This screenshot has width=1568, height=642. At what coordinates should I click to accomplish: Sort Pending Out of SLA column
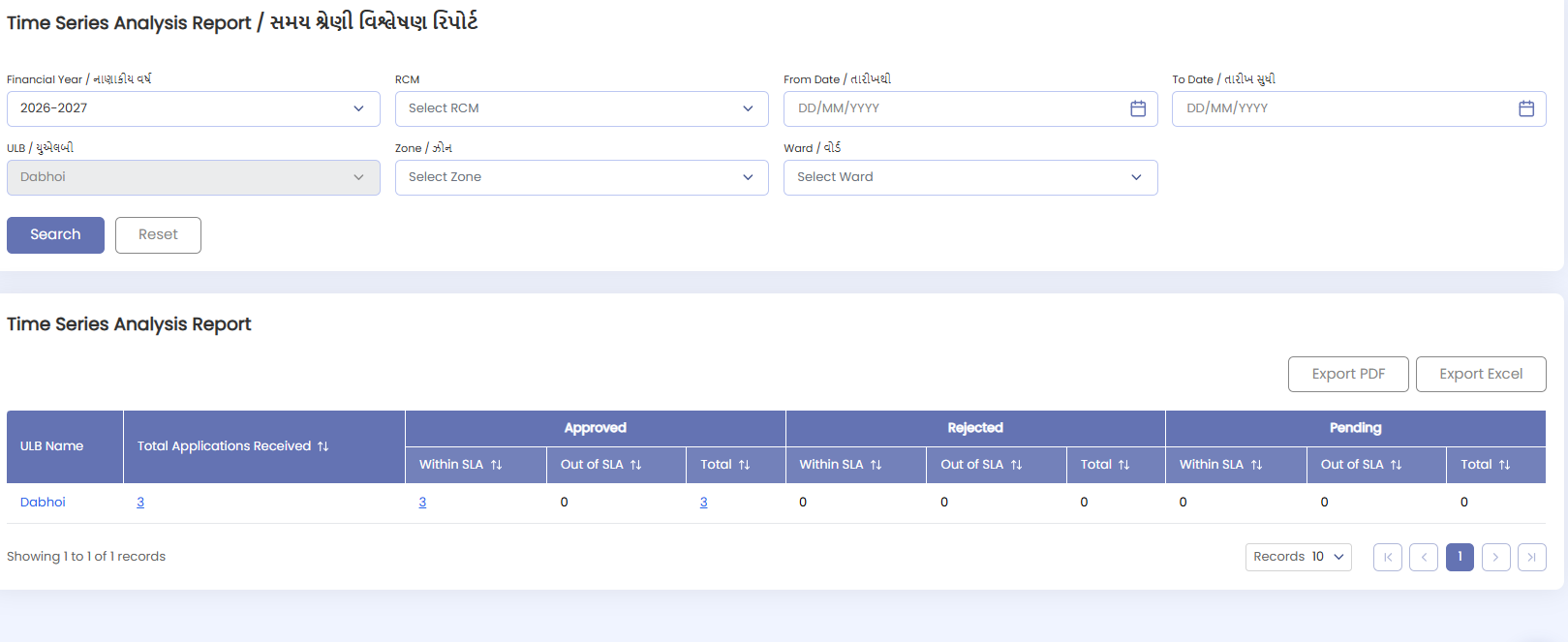(x=1397, y=465)
